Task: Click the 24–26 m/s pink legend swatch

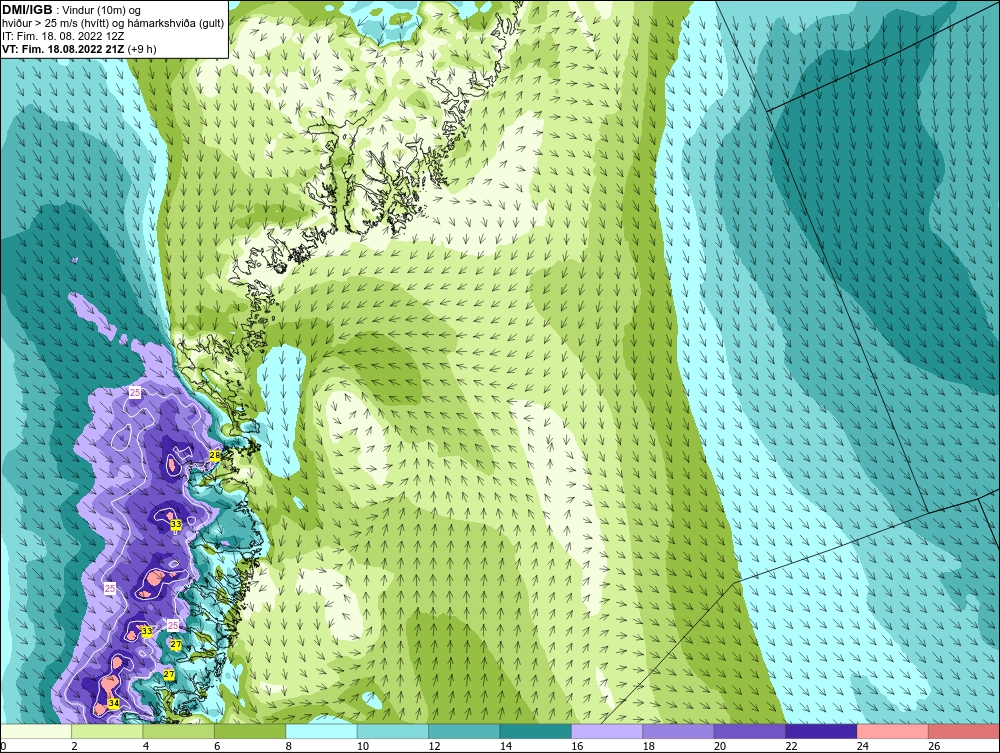Action: (x=893, y=731)
